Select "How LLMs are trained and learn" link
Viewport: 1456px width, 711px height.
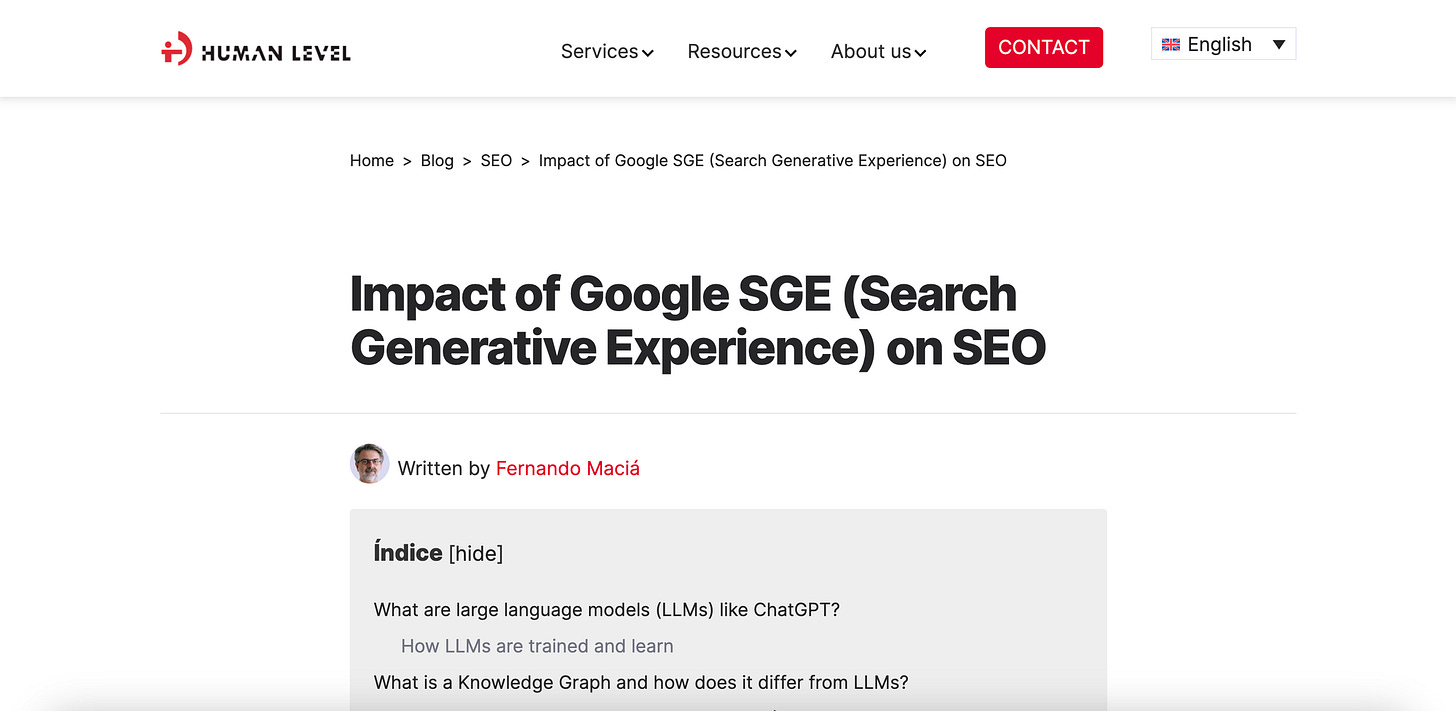pyautogui.click(x=537, y=646)
